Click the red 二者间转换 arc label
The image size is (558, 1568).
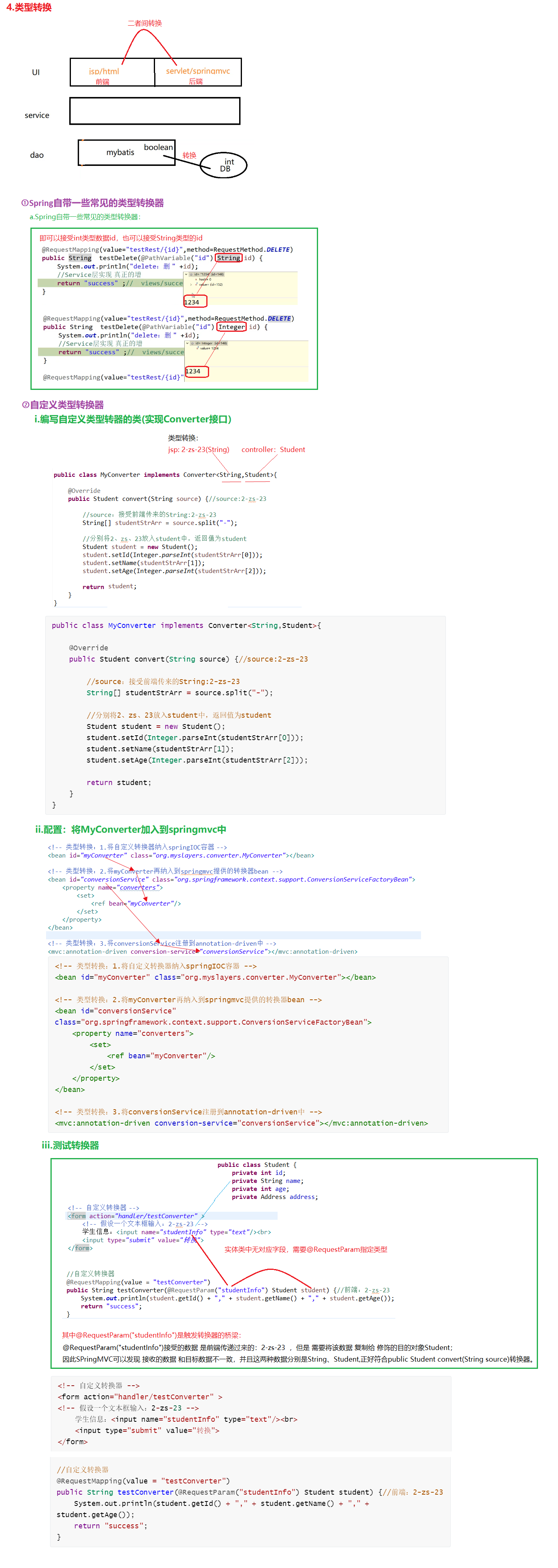tap(144, 23)
